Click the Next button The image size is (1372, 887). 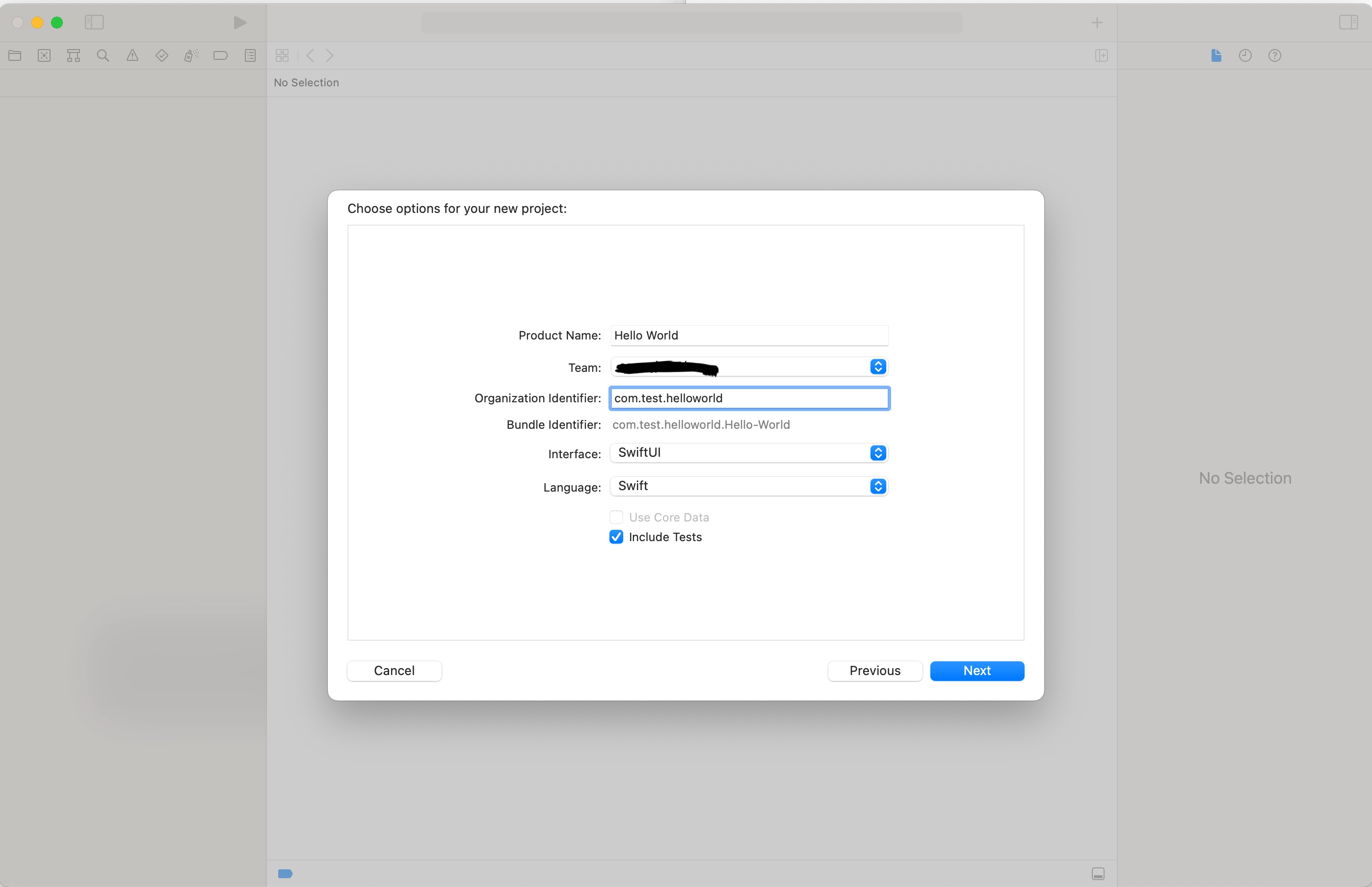pos(977,671)
